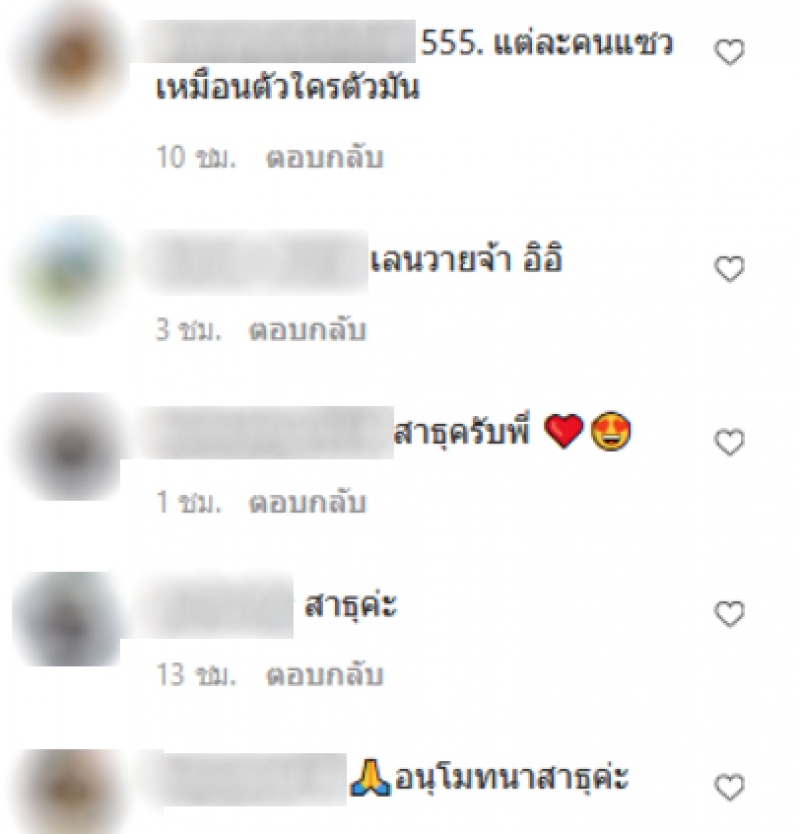This screenshot has height=834, width=800.
Task: Like the '555. แต่ละคนแซว' comment
Action: coord(729,52)
